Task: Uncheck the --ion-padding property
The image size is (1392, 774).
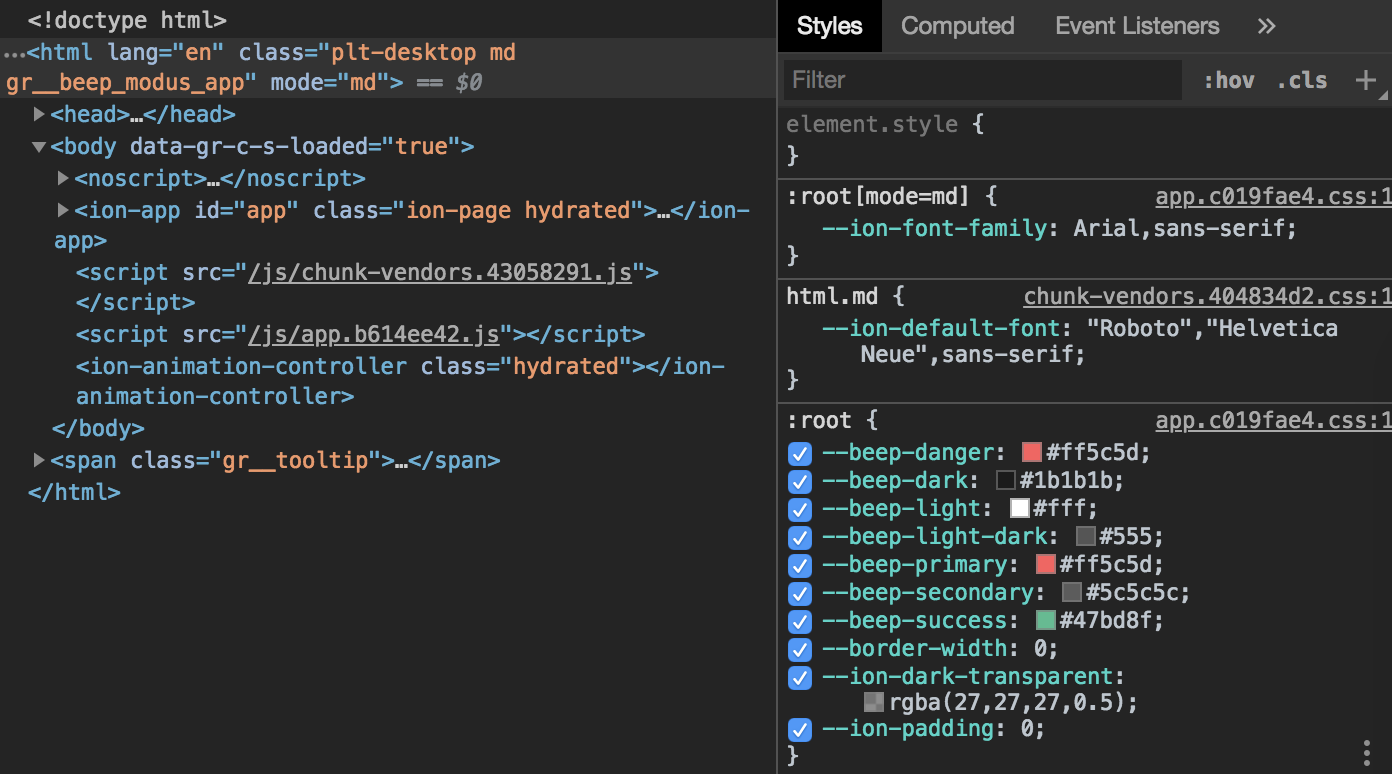Action: tap(799, 730)
